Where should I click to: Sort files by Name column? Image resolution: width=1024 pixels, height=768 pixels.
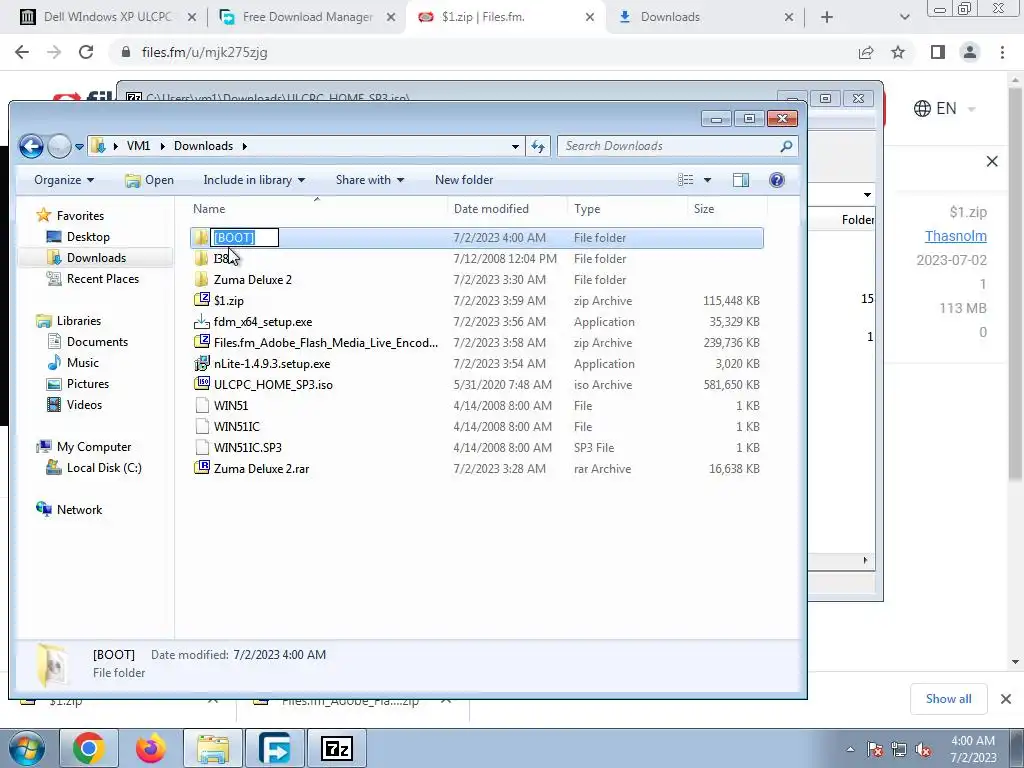point(317,209)
